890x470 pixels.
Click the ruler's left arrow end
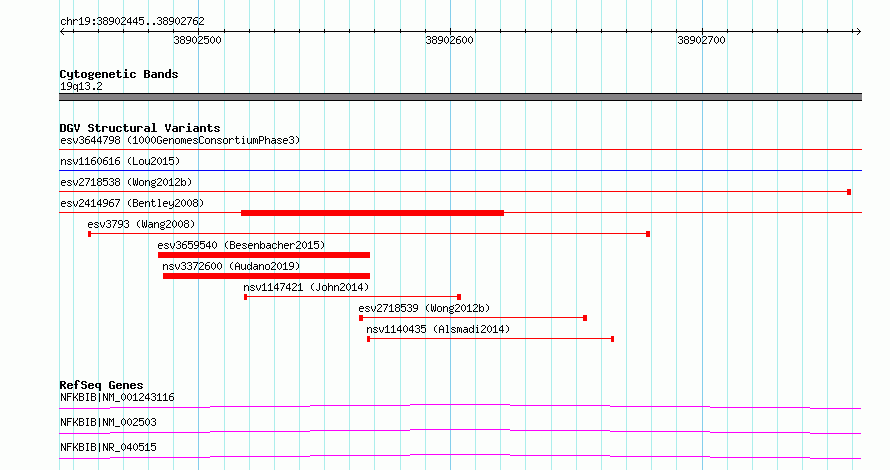tap(62, 31)
